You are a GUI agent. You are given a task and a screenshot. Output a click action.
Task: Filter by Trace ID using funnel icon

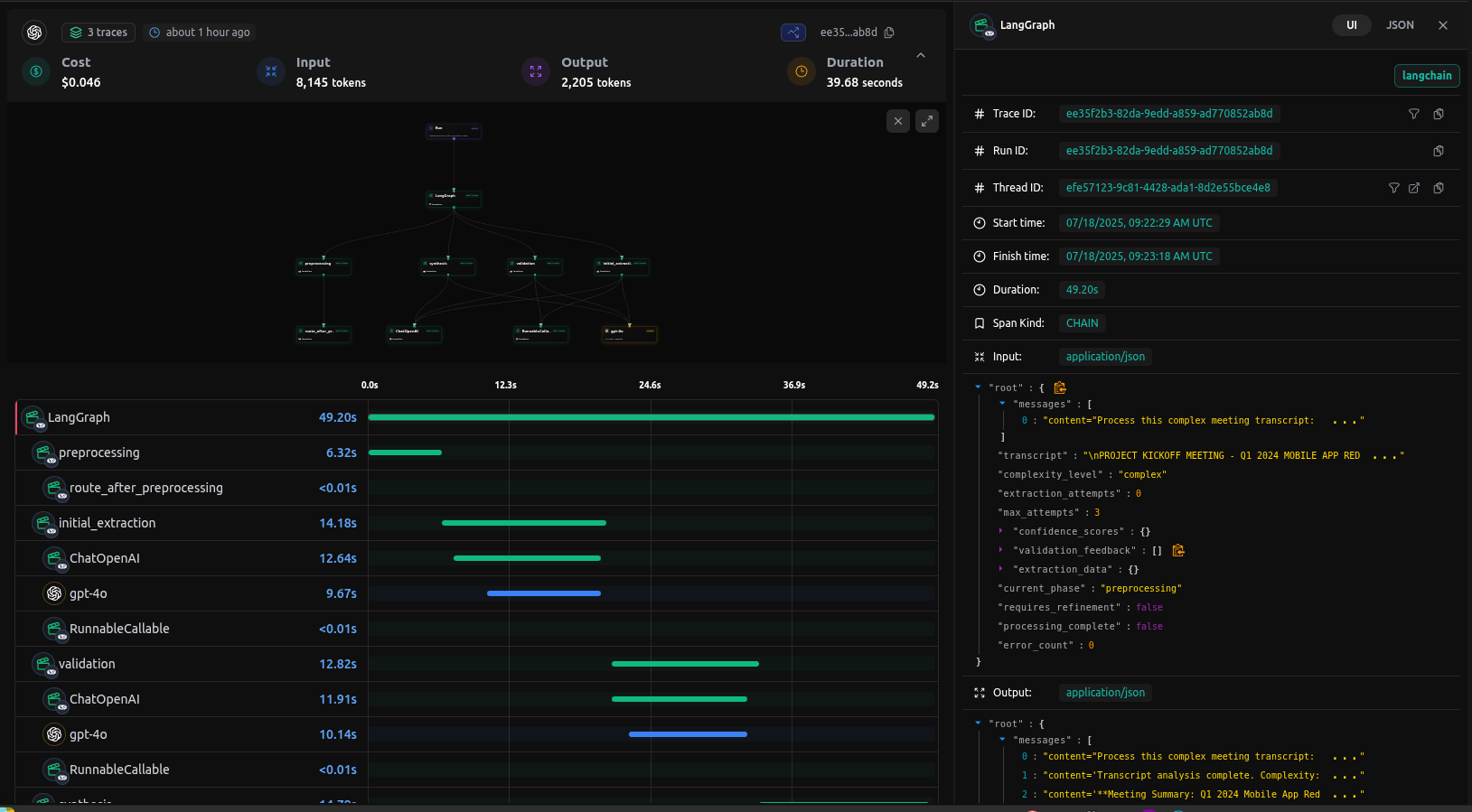click(1414, 114)
